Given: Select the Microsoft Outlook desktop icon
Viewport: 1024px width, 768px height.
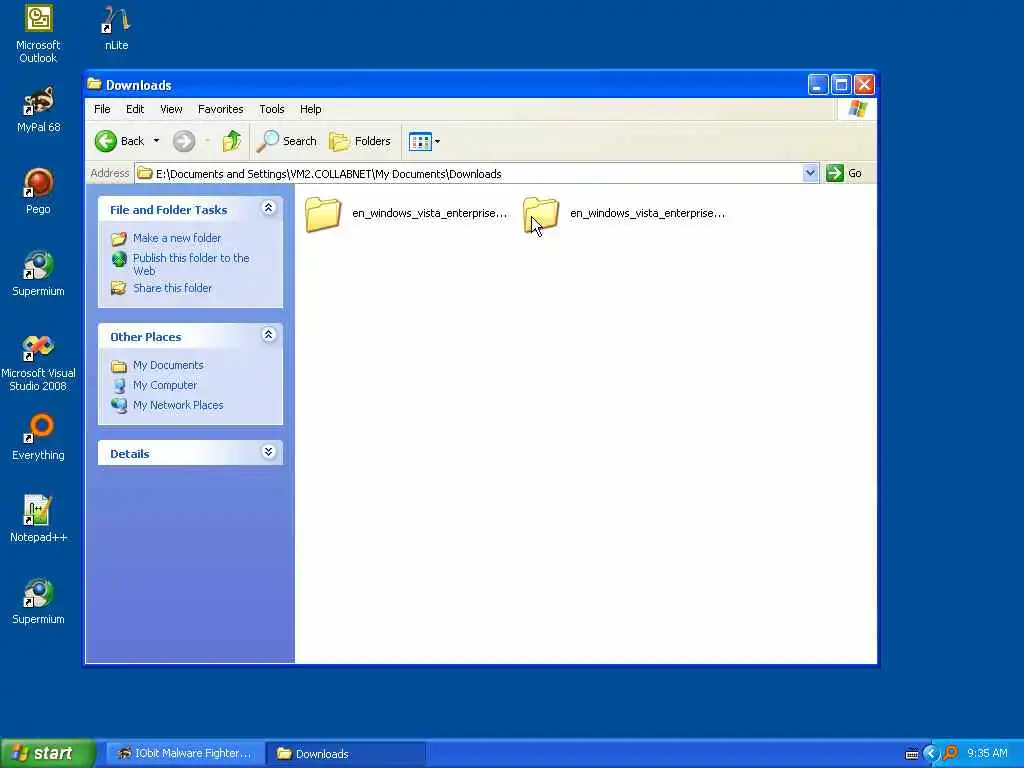Looking at the screenshot, I should coord(39,34).
